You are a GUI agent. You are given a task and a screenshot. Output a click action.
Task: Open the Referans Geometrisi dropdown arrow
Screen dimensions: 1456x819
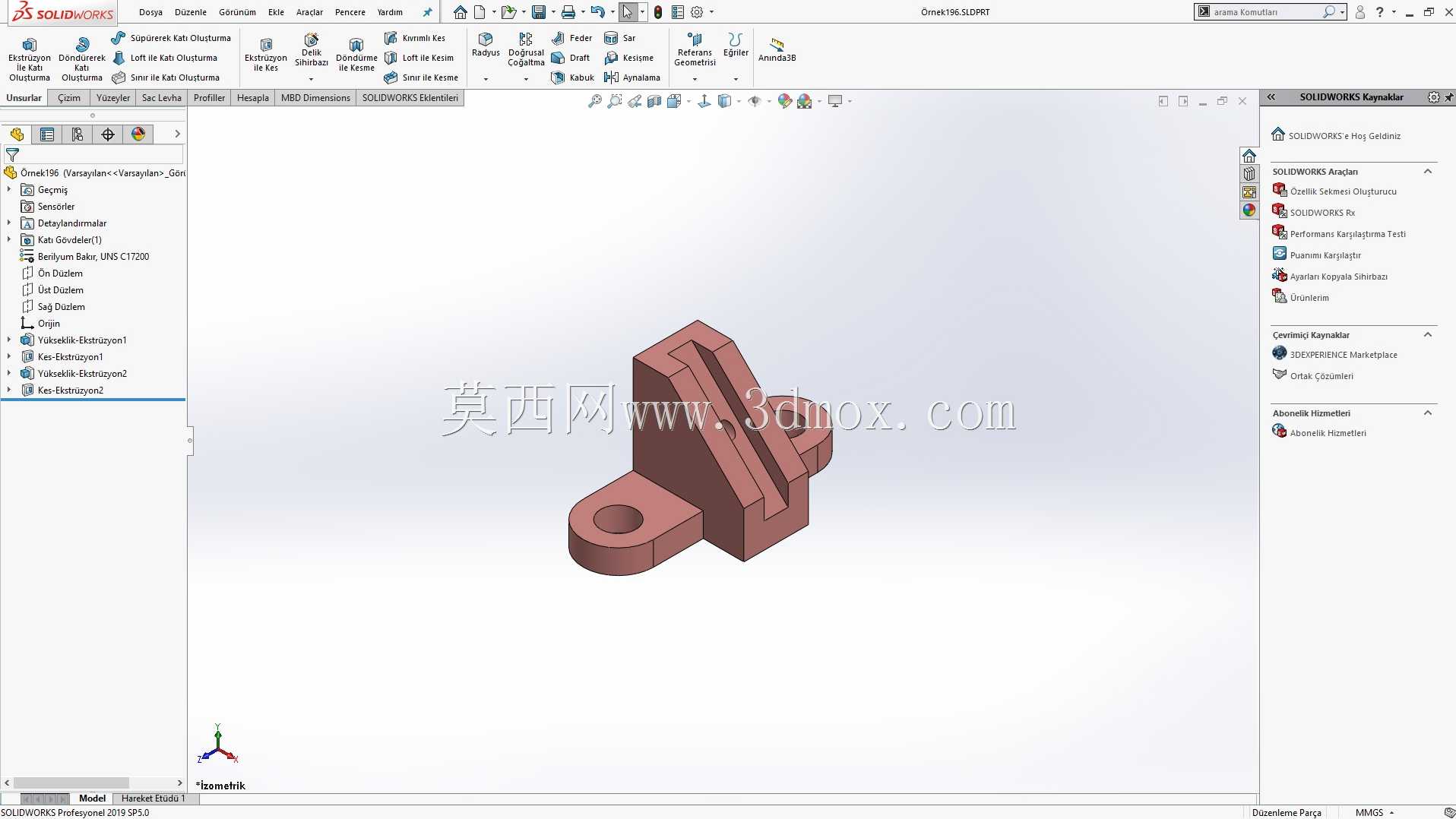click(695, 79)
